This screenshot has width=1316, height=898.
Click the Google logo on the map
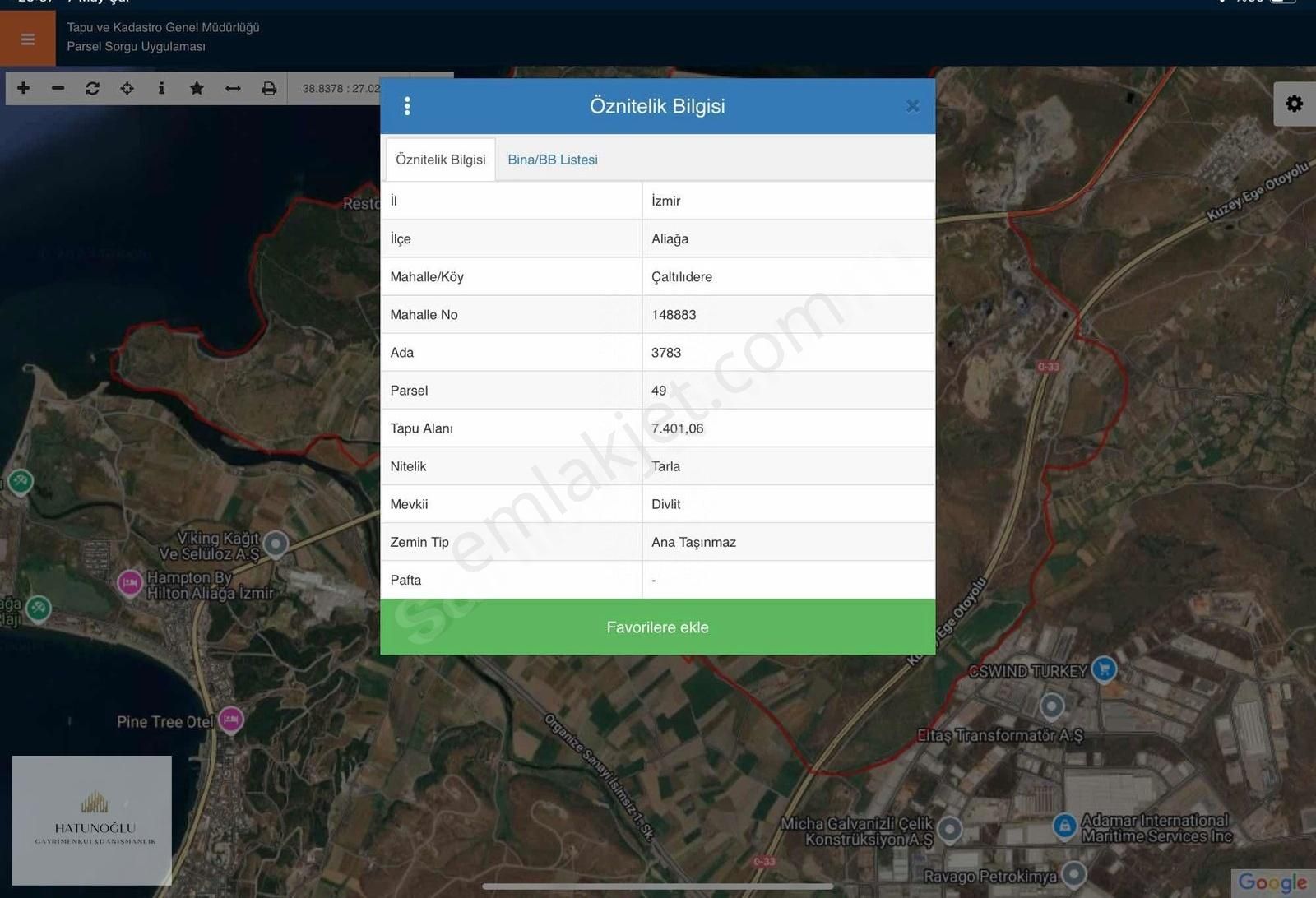click(x=1272, y=882)
